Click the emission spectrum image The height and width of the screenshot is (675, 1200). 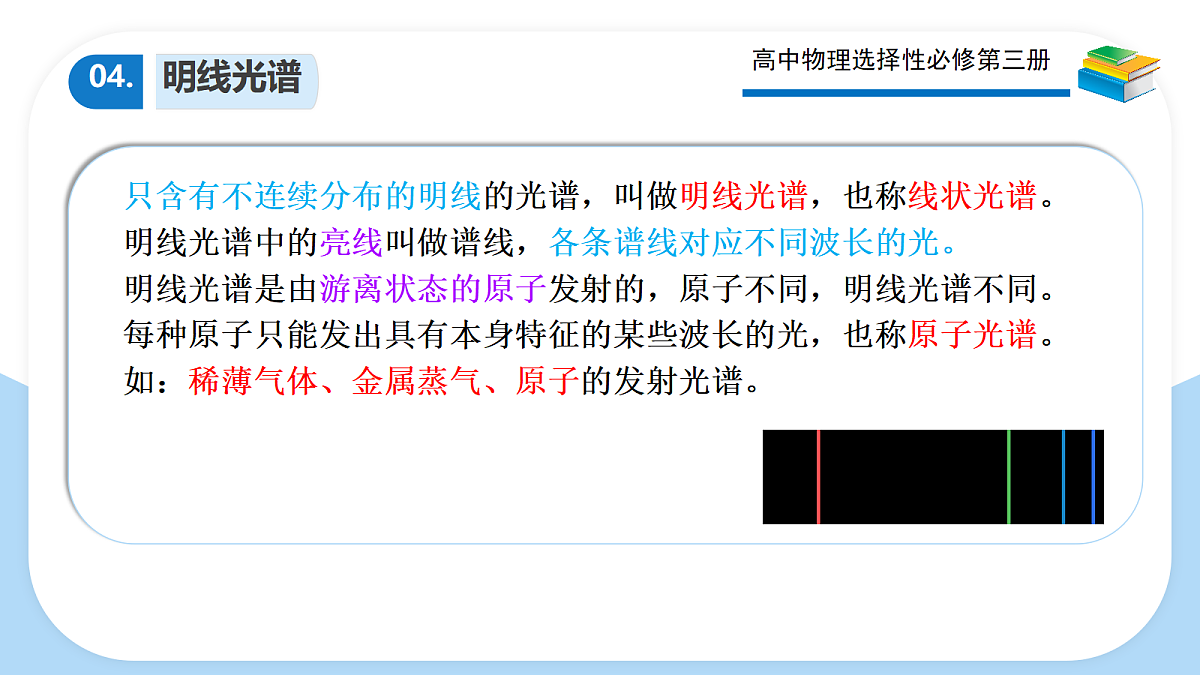pyautogui.click(x=933, y=477)
